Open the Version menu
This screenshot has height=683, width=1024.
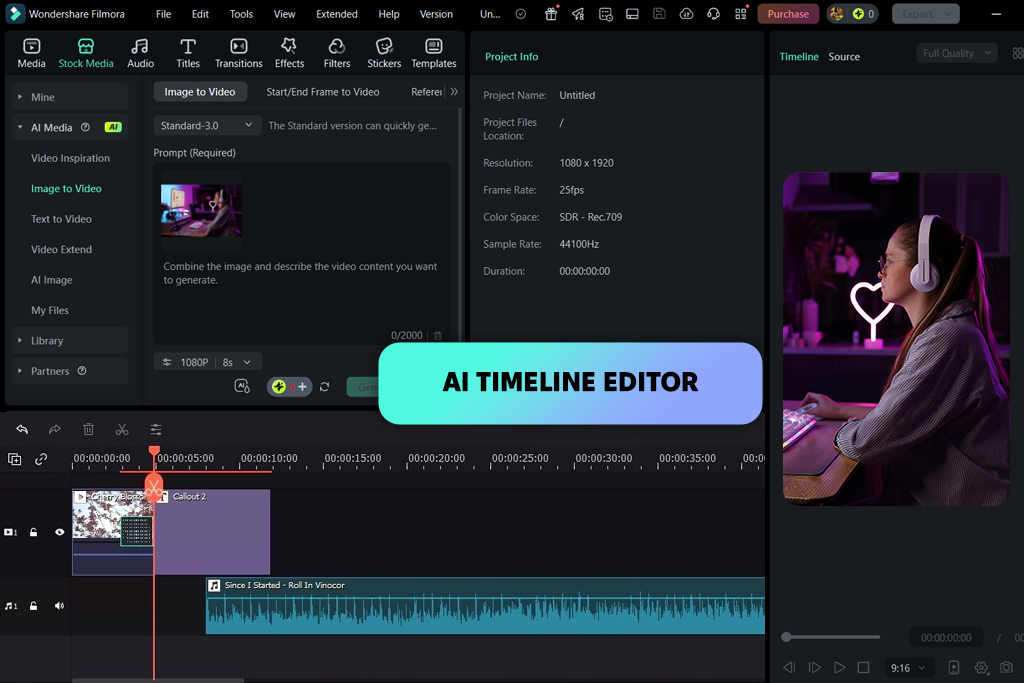click(x=436, y=14)
